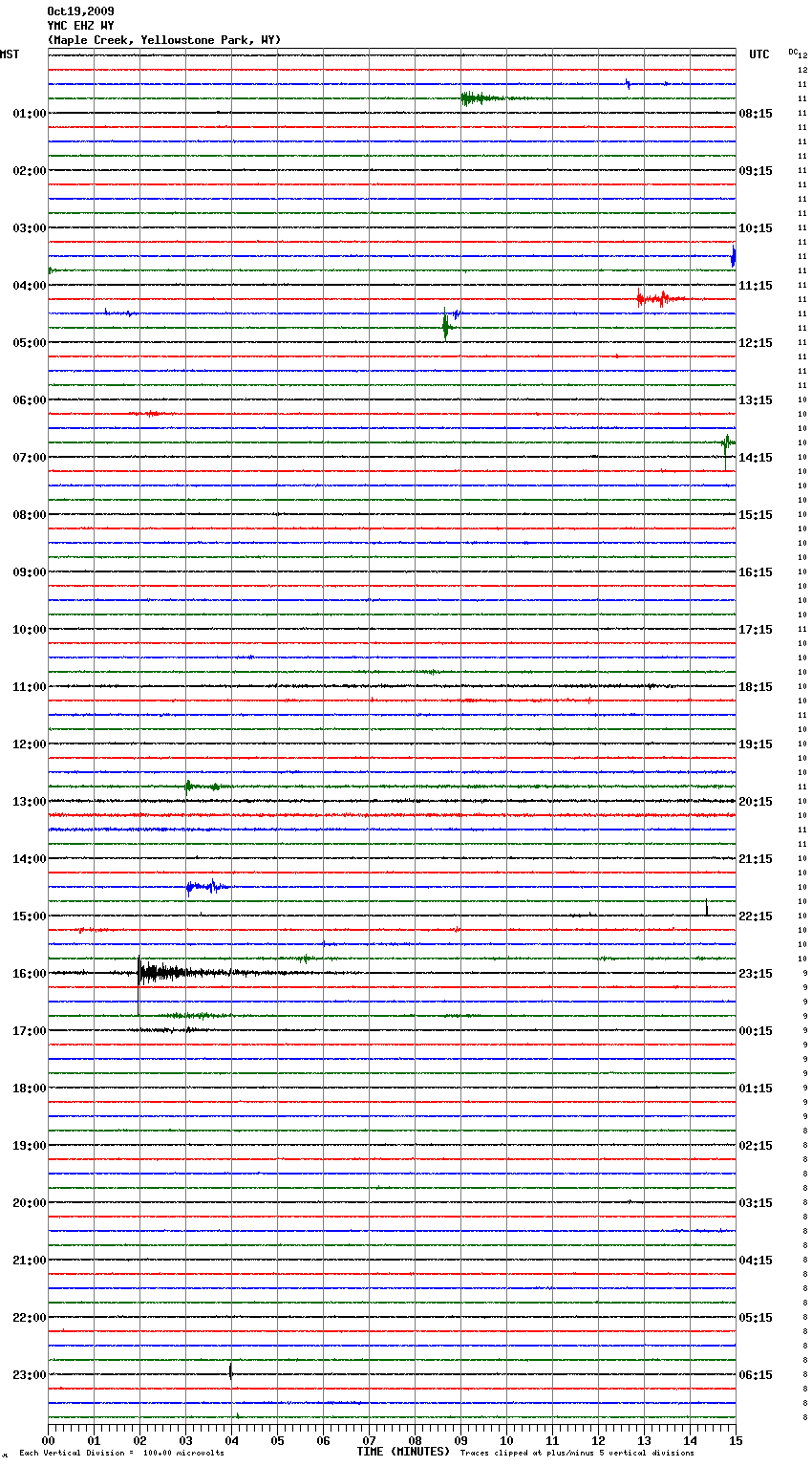Viewport: 812px width, 1466px height.
Task: Click the red blip near minute 2 after 06:00
Action: point(151,414)
